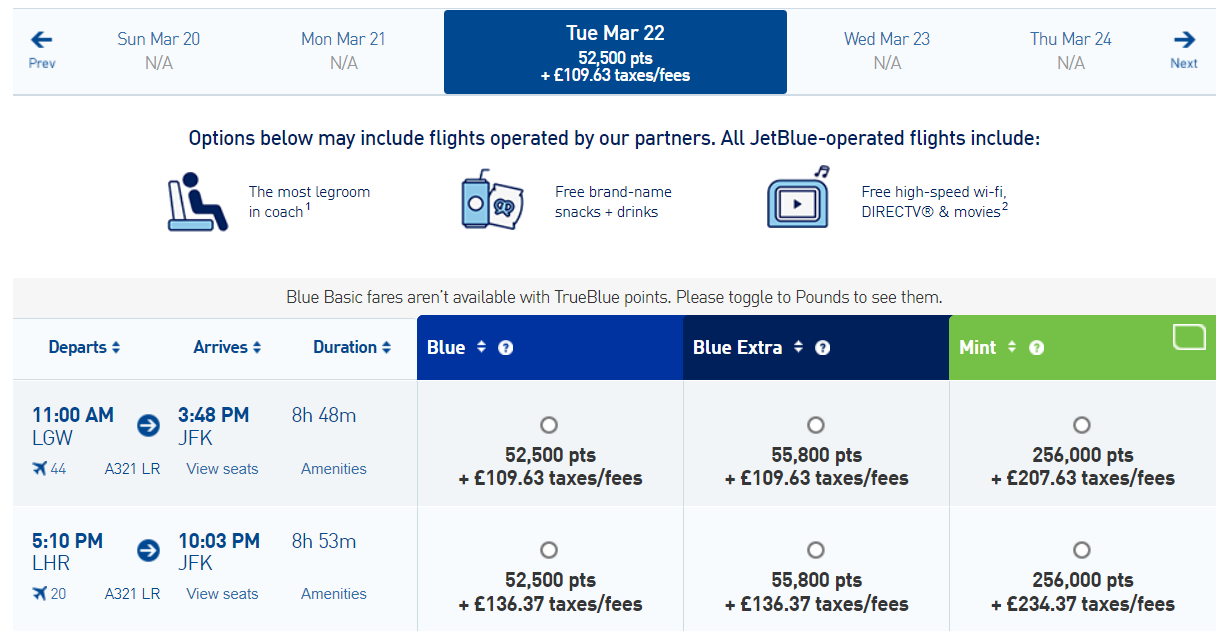
Task: View Amenities for the LHR to JFK flight
Action: [x=333, y=593]
